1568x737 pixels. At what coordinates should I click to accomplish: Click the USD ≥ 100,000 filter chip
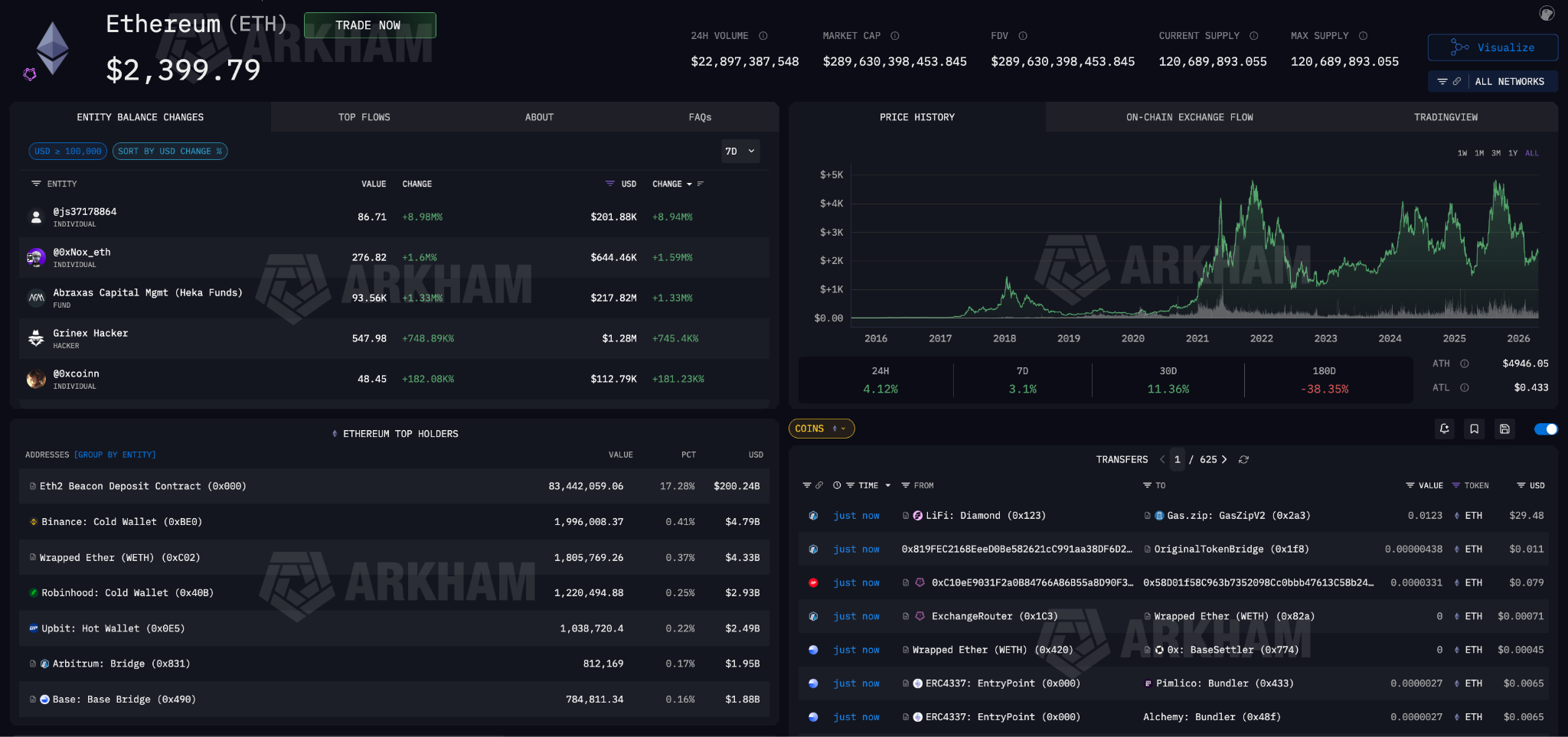coord(67,151)
